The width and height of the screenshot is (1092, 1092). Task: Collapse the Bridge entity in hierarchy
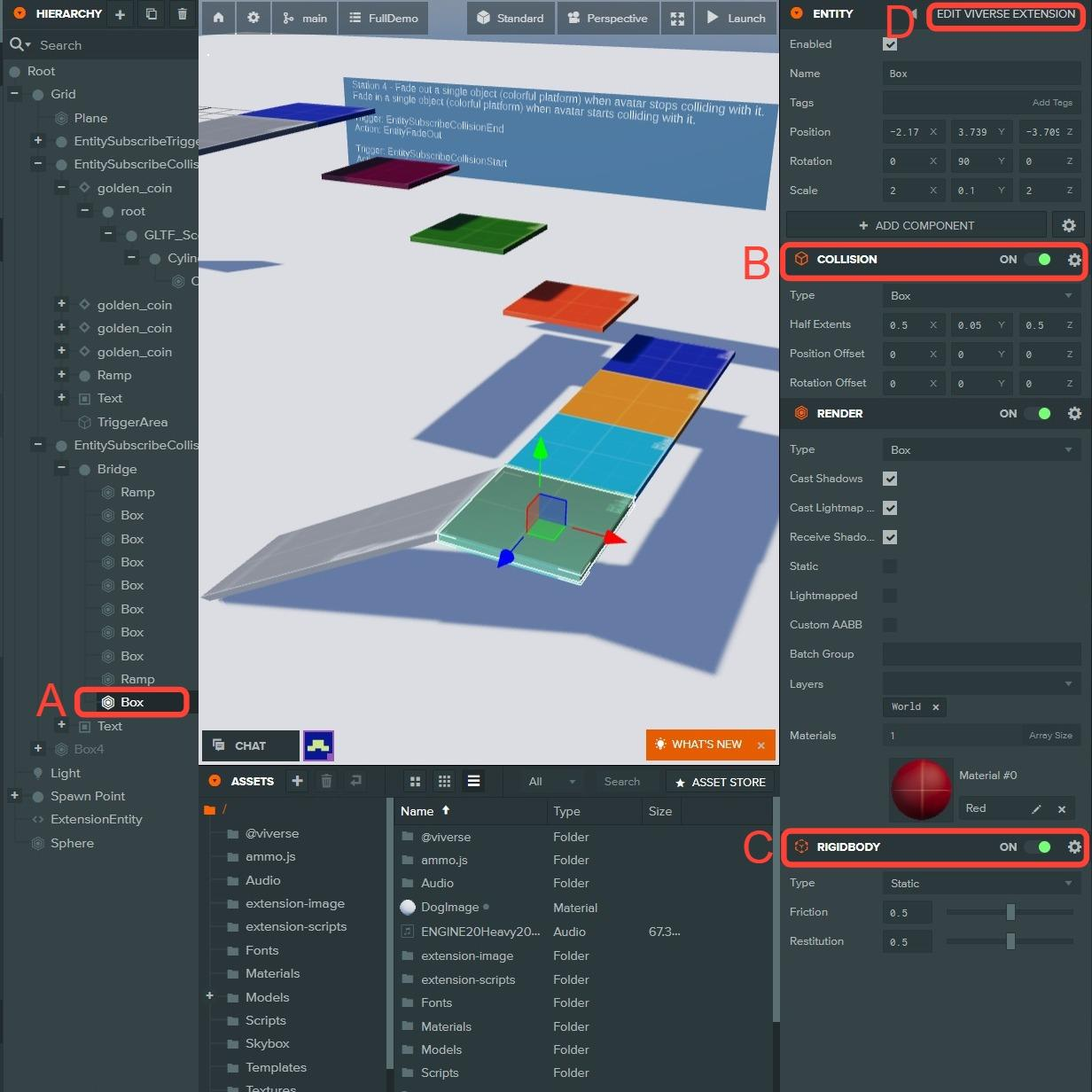click(61, 468)
